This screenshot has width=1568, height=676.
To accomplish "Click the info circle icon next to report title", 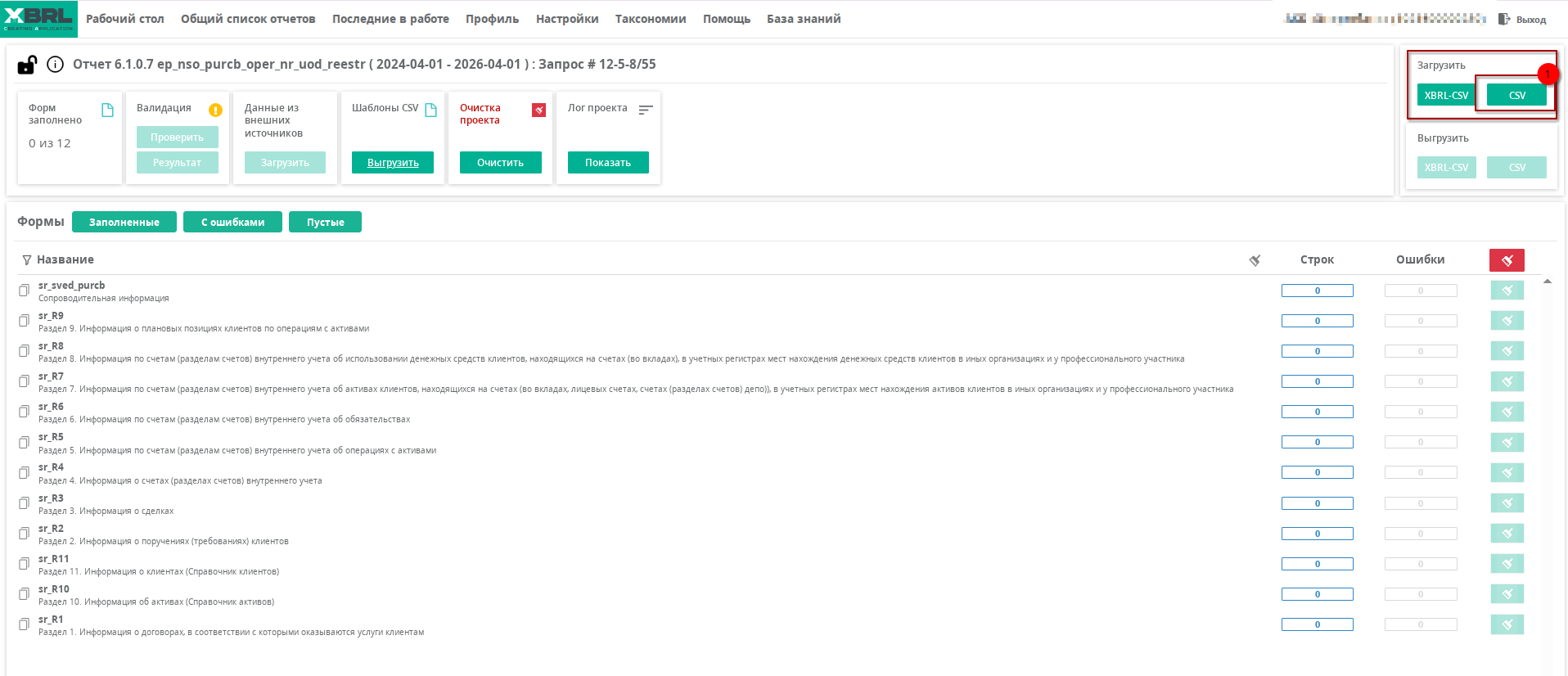I will [x=55, y=65].
